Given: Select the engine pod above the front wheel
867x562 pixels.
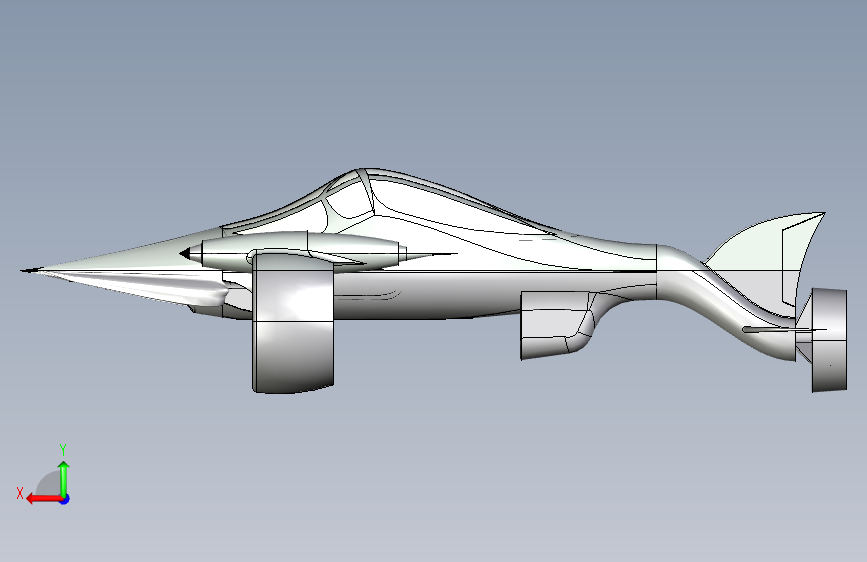Looking at the screenshot, I should click(301, 251).
